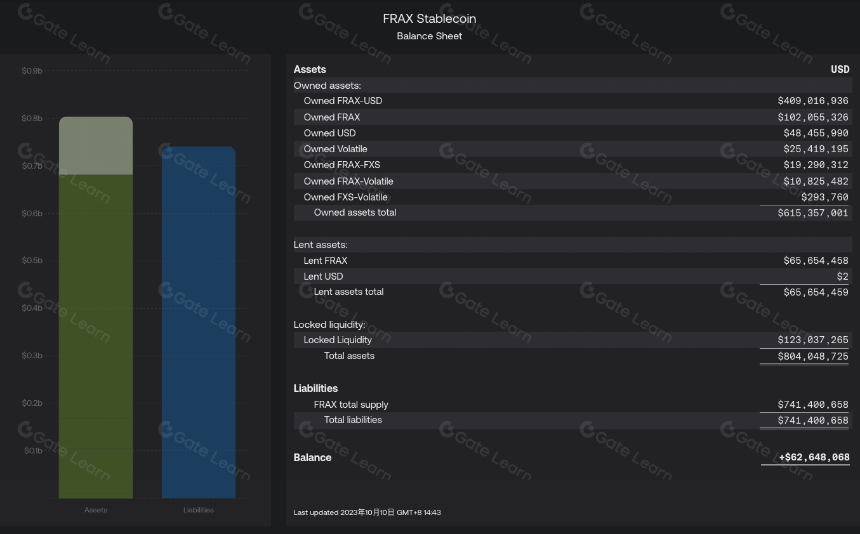This screenshot has height=534, width=860.
Task: Click the value $19,290,312
Action: coord(816,165)
